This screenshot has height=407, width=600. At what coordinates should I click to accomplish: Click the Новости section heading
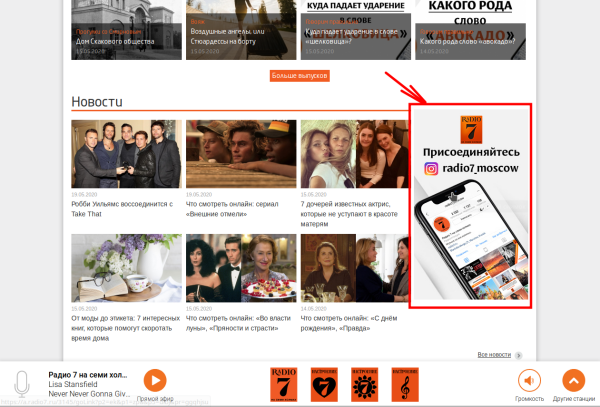97,102
